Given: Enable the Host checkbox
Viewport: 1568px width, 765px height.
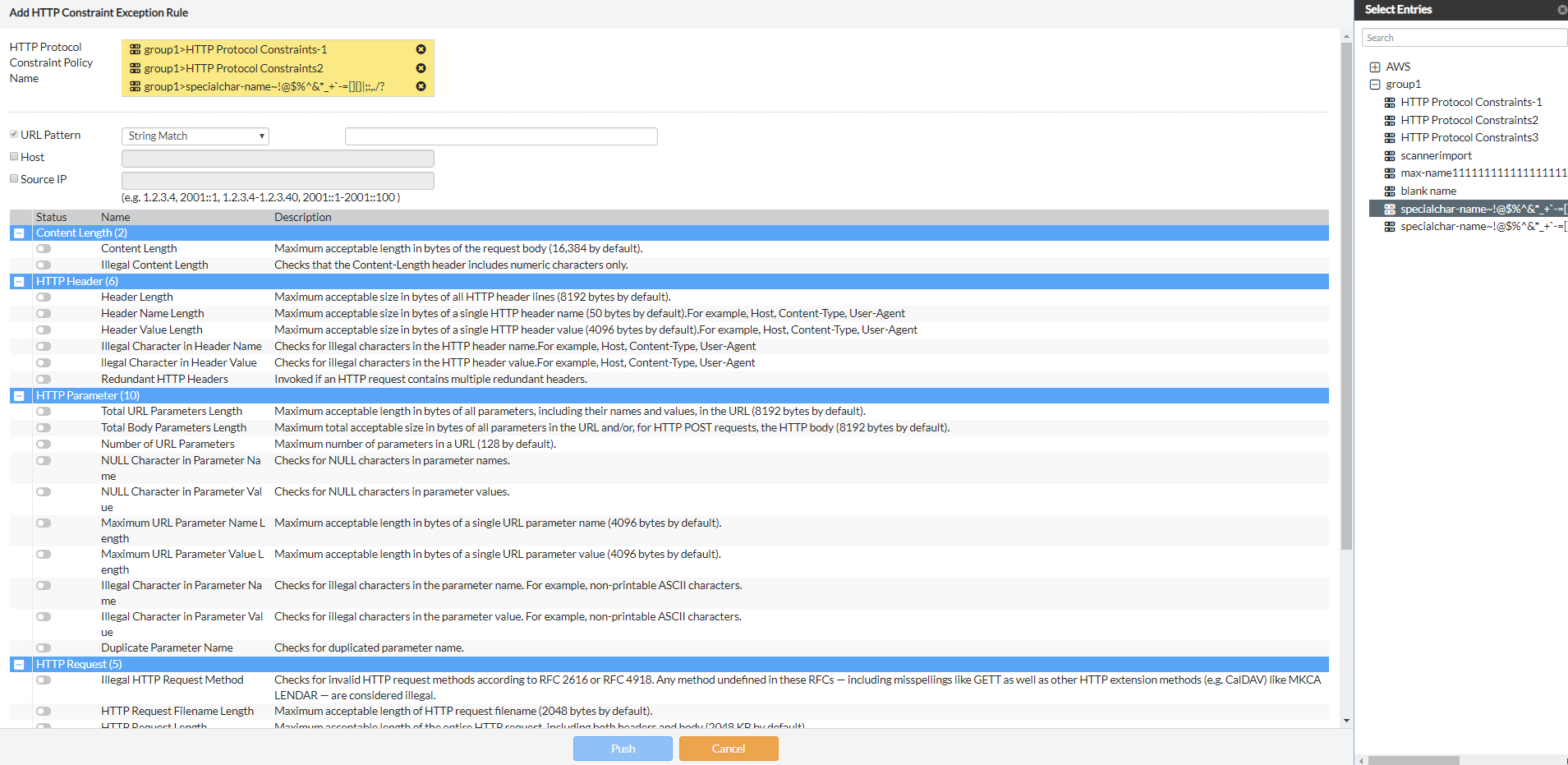Looking at the screenshot, I should point(14,155).
